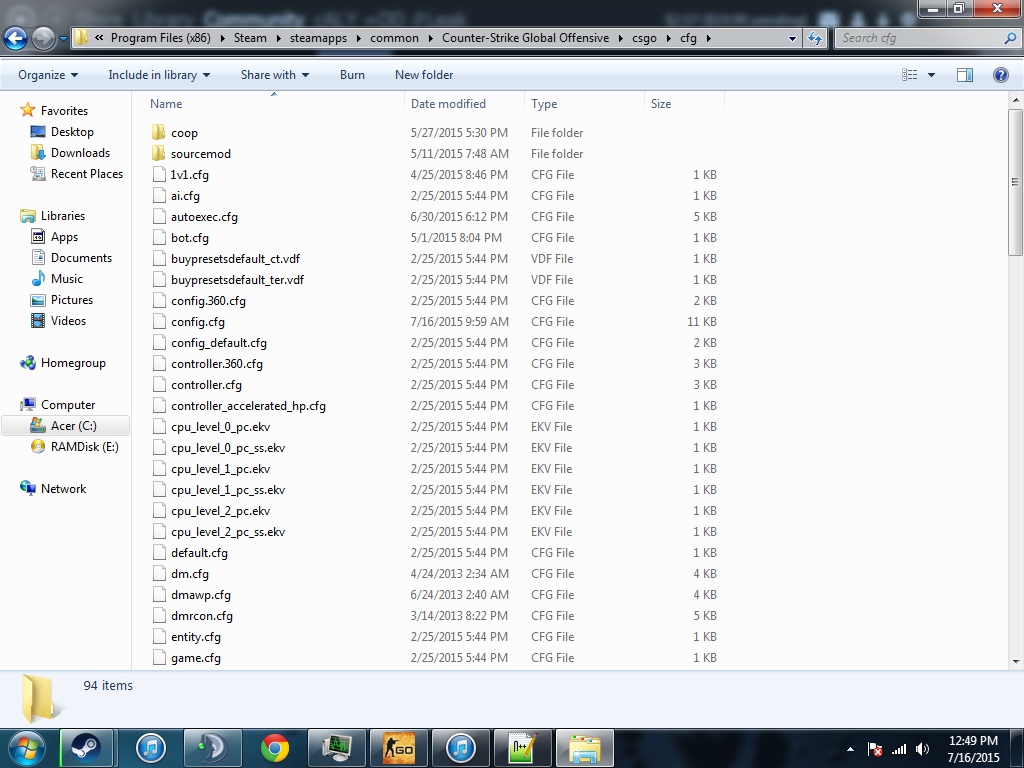Click Computer in the navigation pane
The image size is (1024, 768).
pos(68,405)
